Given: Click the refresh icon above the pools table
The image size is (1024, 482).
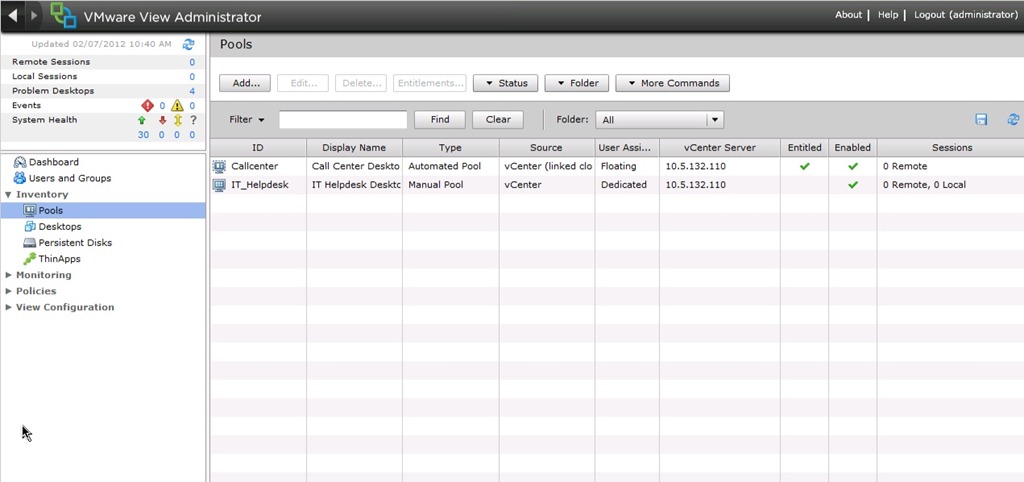Looking at the screenshot, I should click(1013, 119).
